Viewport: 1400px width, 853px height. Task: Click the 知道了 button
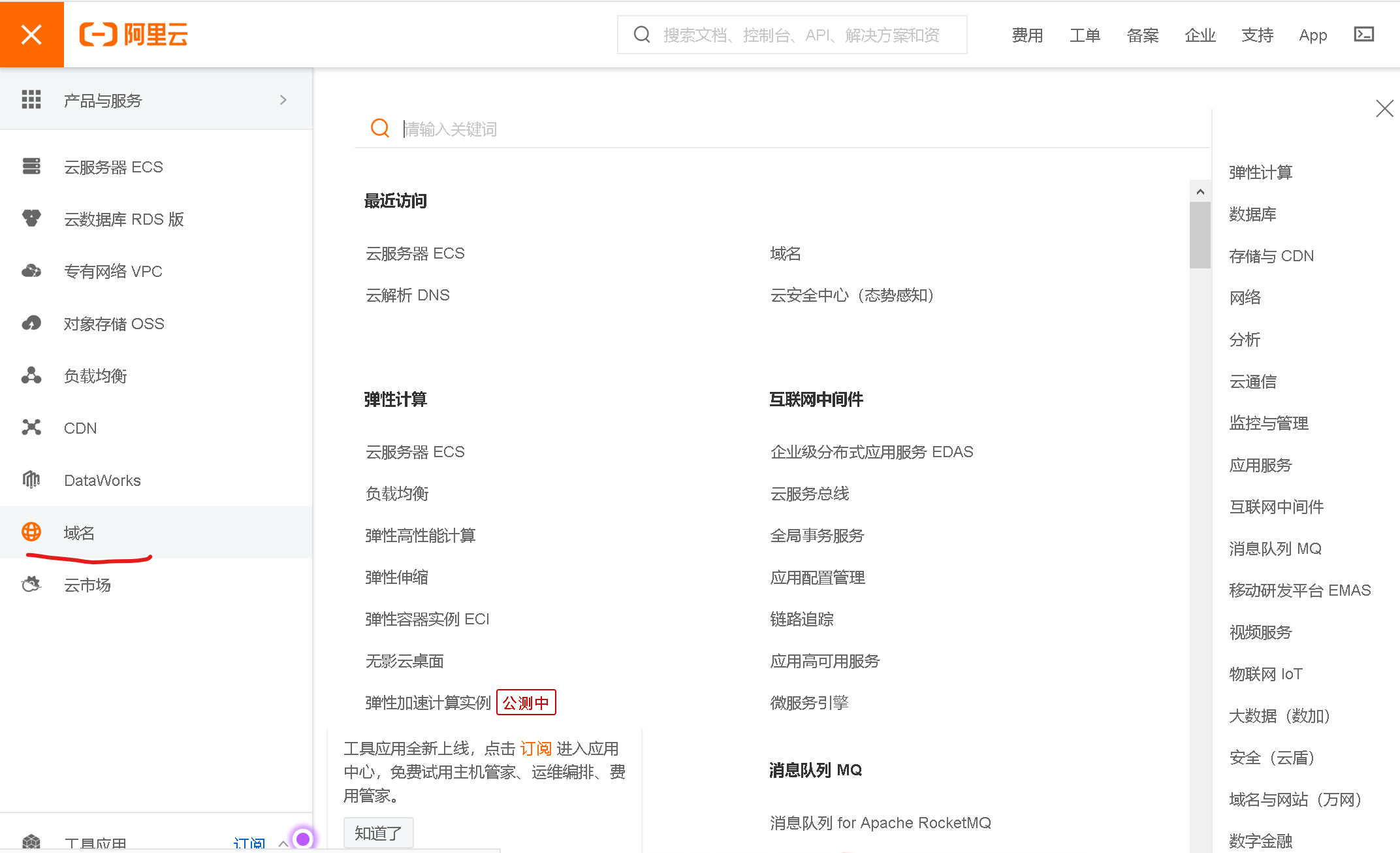(379, 833)
